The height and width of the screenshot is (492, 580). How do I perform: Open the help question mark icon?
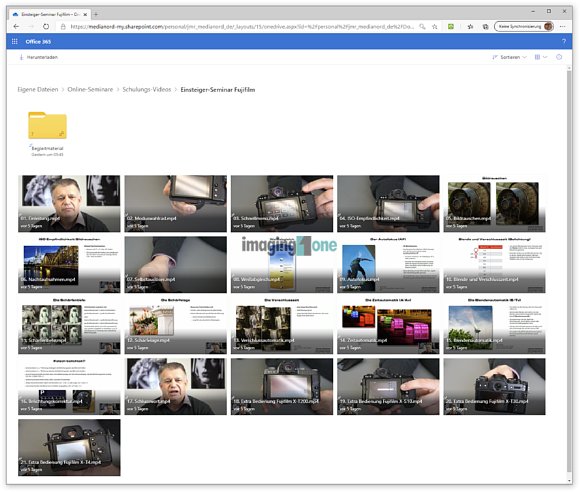(x=564, y=41)
